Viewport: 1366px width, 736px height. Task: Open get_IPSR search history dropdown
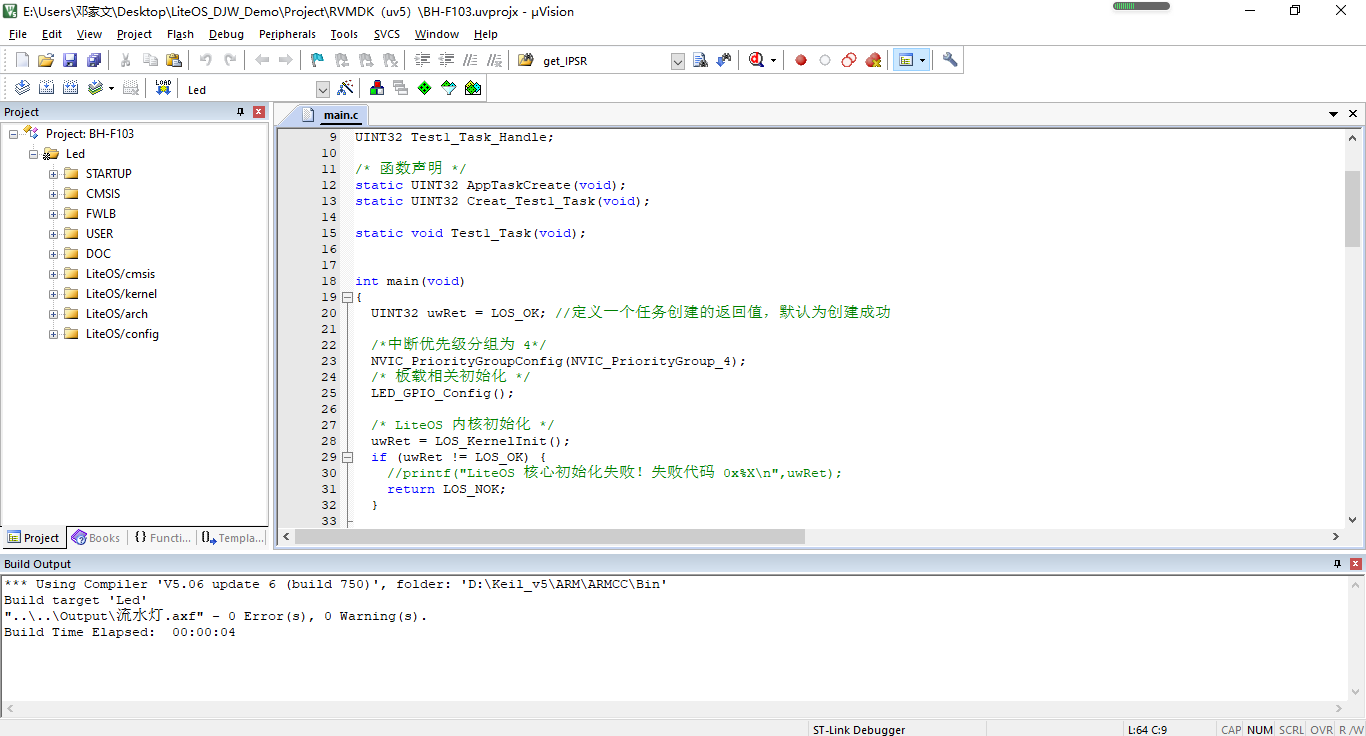678,61
